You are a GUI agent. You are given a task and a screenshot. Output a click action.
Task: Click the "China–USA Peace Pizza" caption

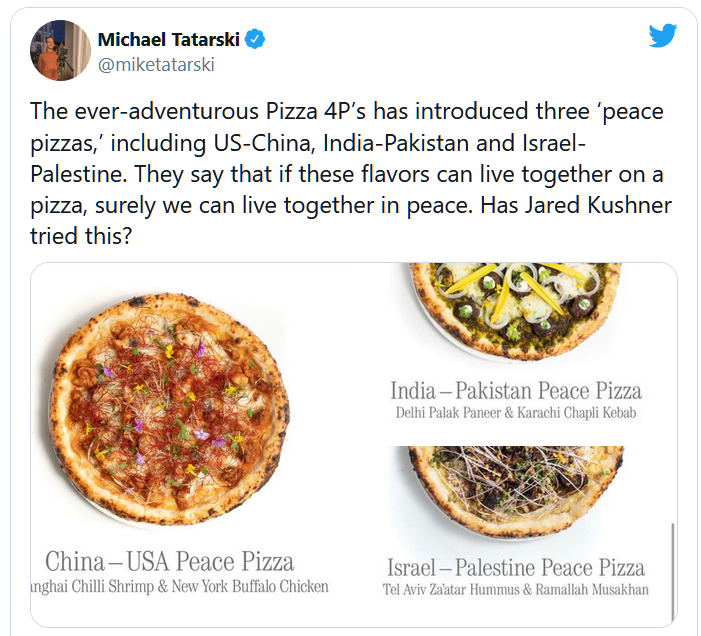pyautogui.click(x=170, y=561)
